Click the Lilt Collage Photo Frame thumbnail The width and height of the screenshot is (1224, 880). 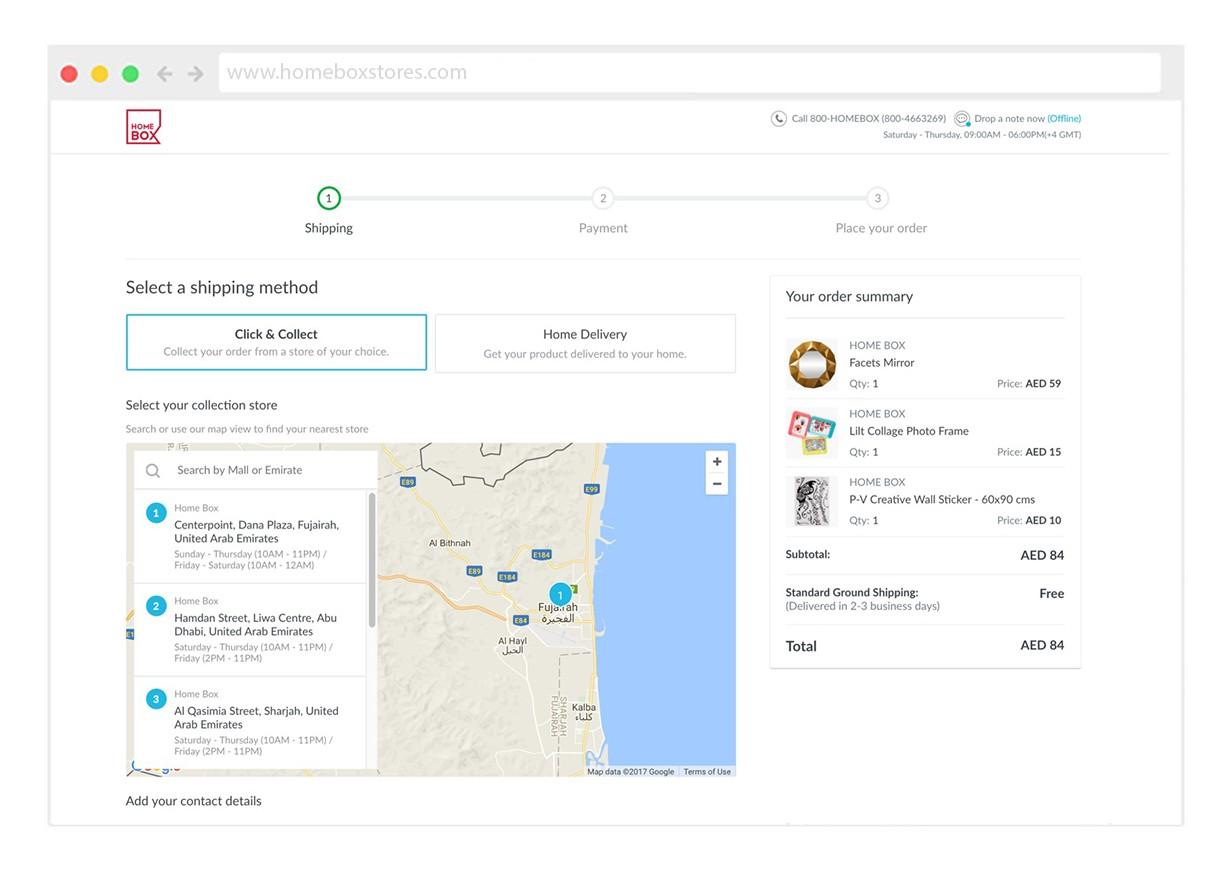[811, 432]
